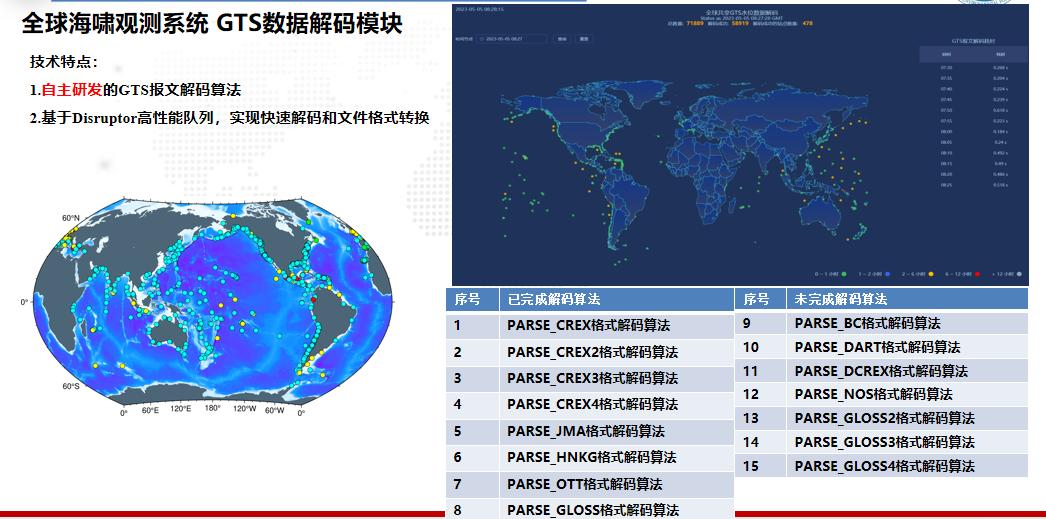Click the 120°E longitude label under the globe
The height and width of the screenshot is (519, 1046).
point(180,408)
